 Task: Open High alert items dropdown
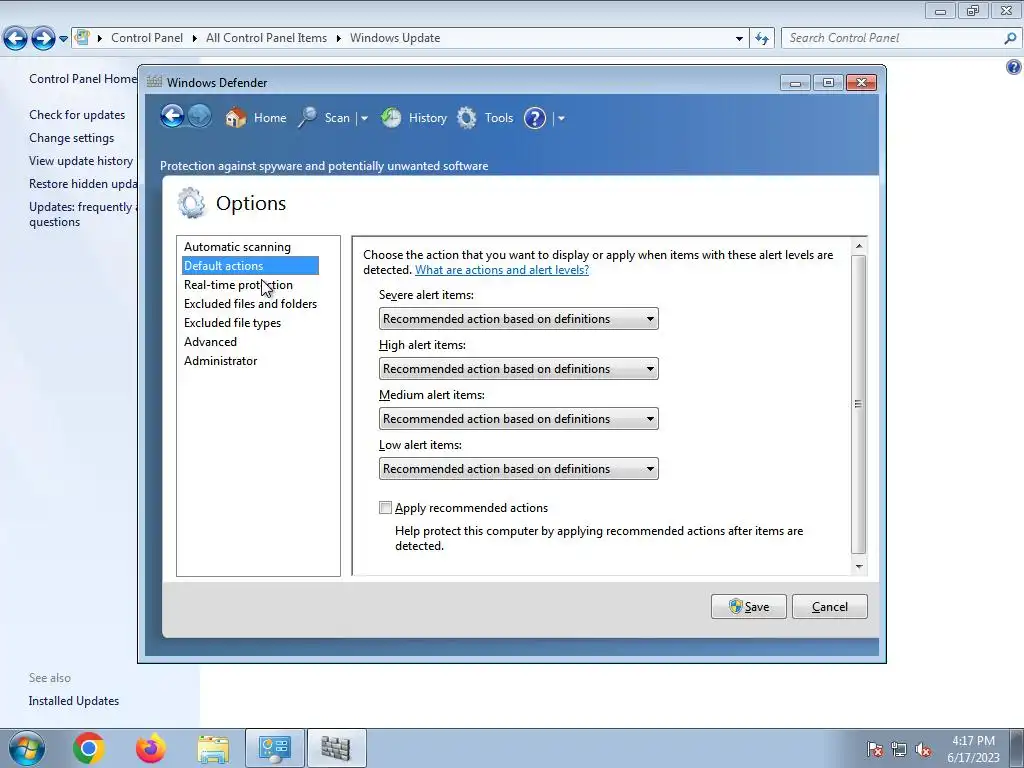click(519, 369)
